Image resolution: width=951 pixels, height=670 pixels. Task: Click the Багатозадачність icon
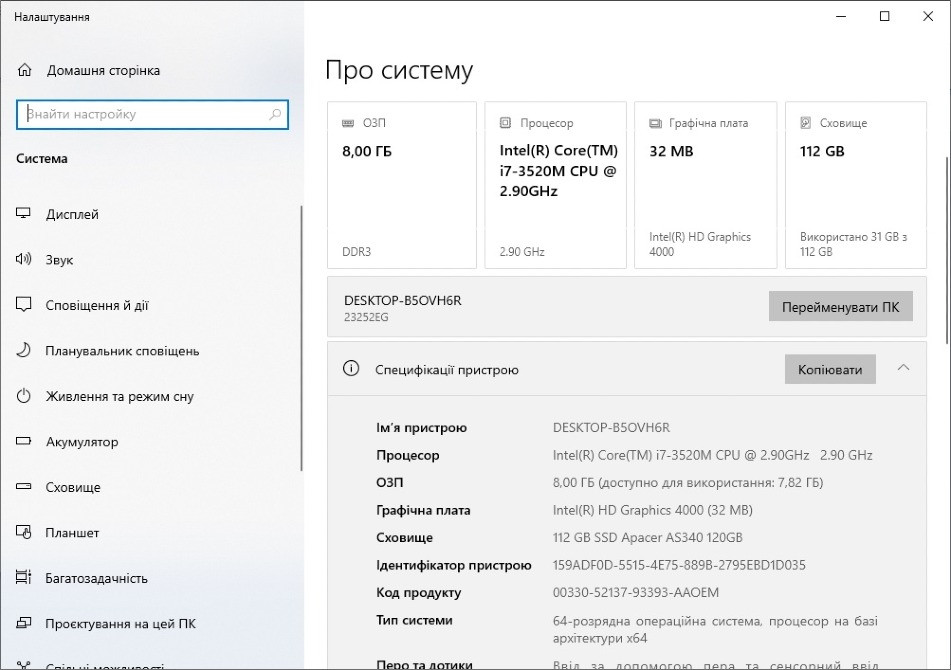[x=23, y=577]
